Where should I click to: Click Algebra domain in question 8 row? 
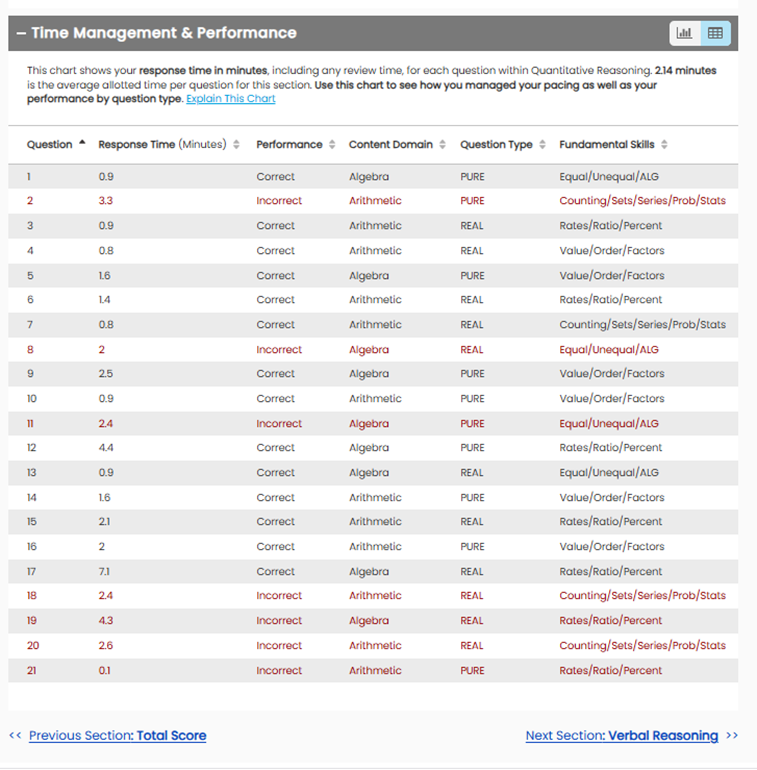(368, 350)
